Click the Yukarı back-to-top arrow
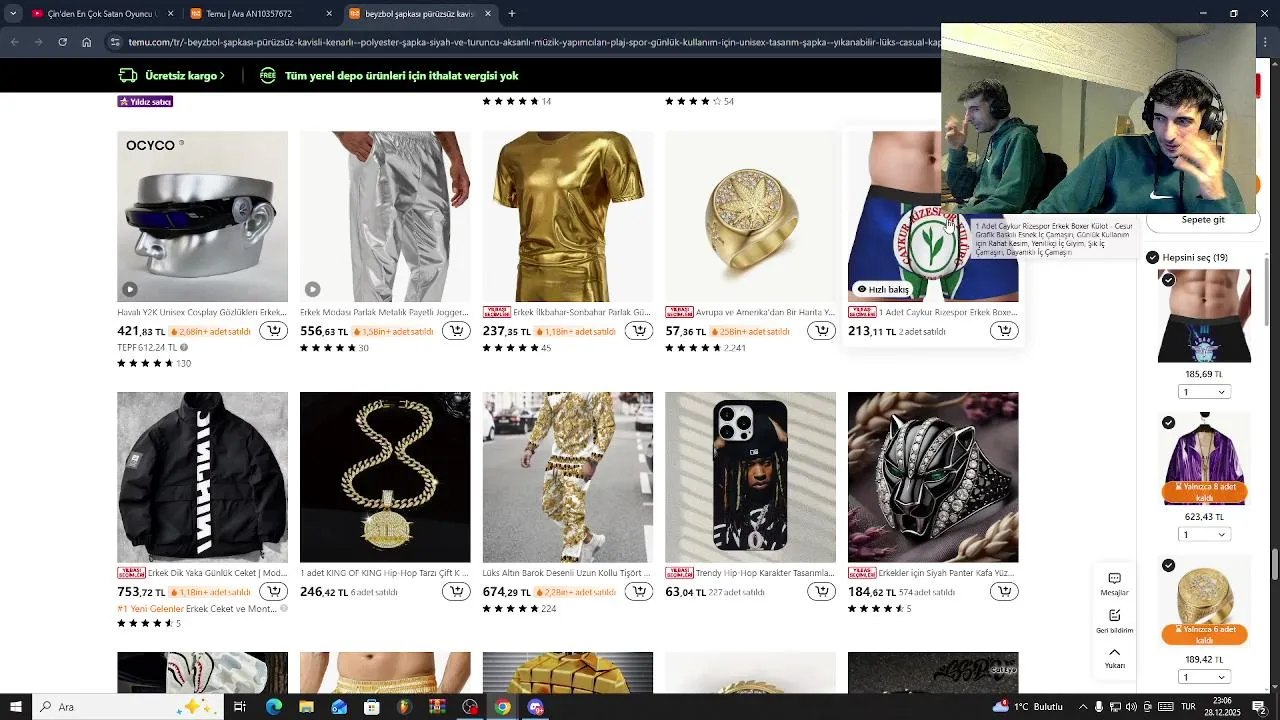Viewport: 1280px width, 720px height. (x=1114, y=658)
